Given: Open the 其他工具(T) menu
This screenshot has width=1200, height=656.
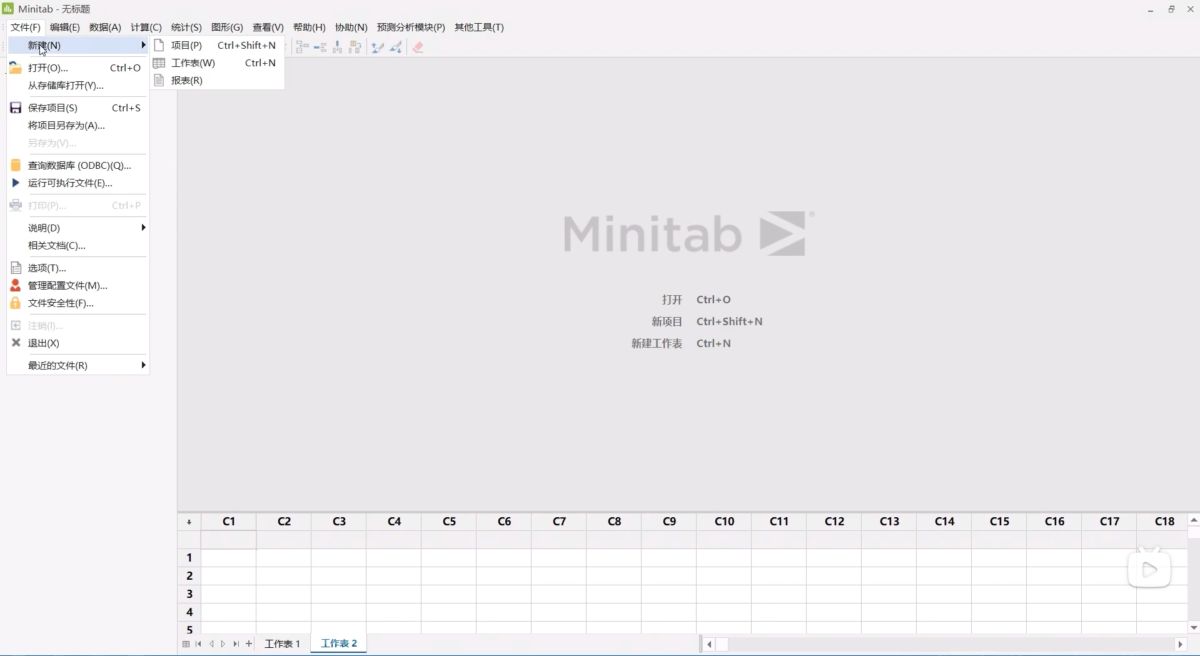Looking at the screenshot, I should (x=479, y=27).
